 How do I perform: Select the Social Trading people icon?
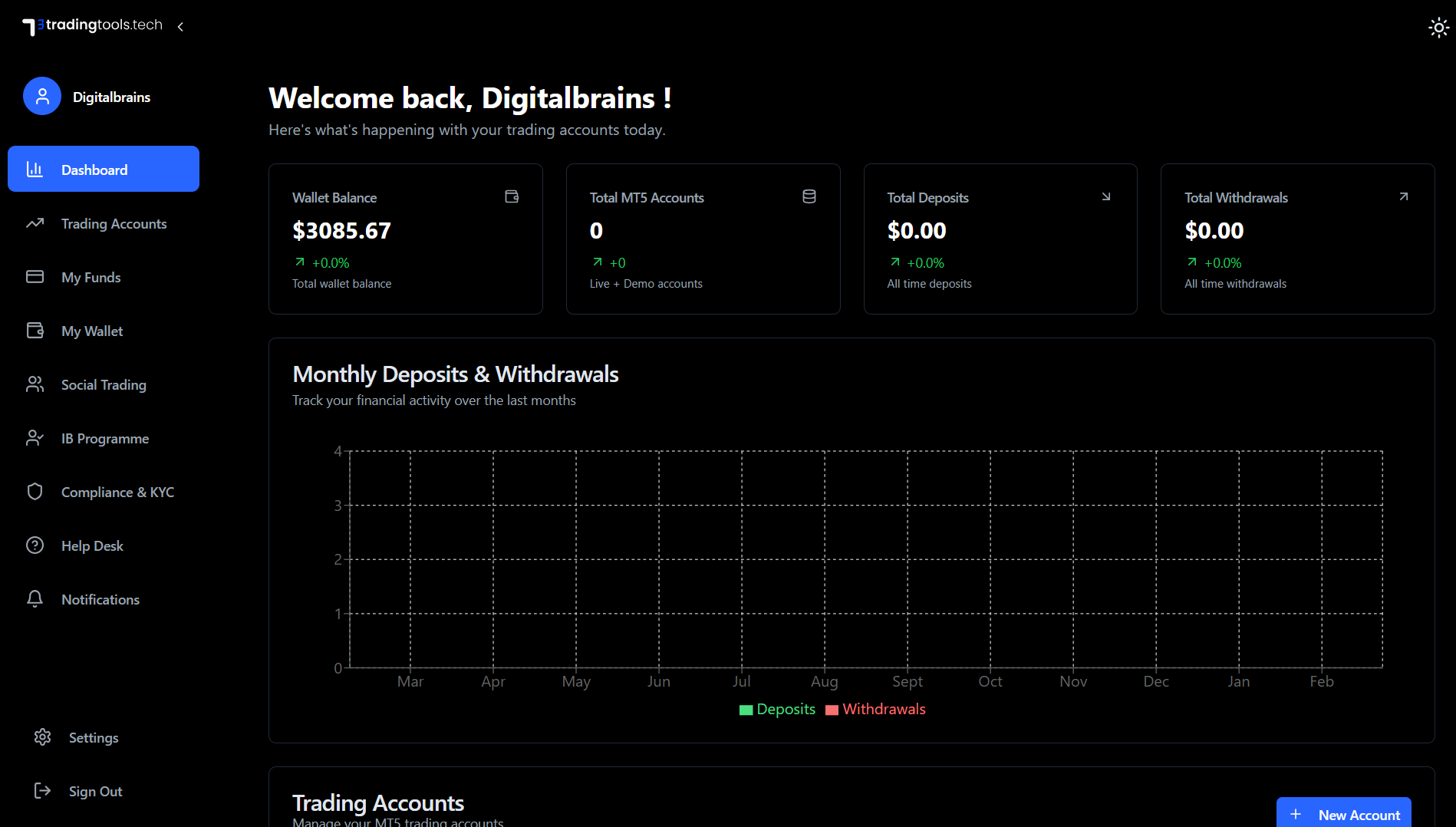pos(35,384)
